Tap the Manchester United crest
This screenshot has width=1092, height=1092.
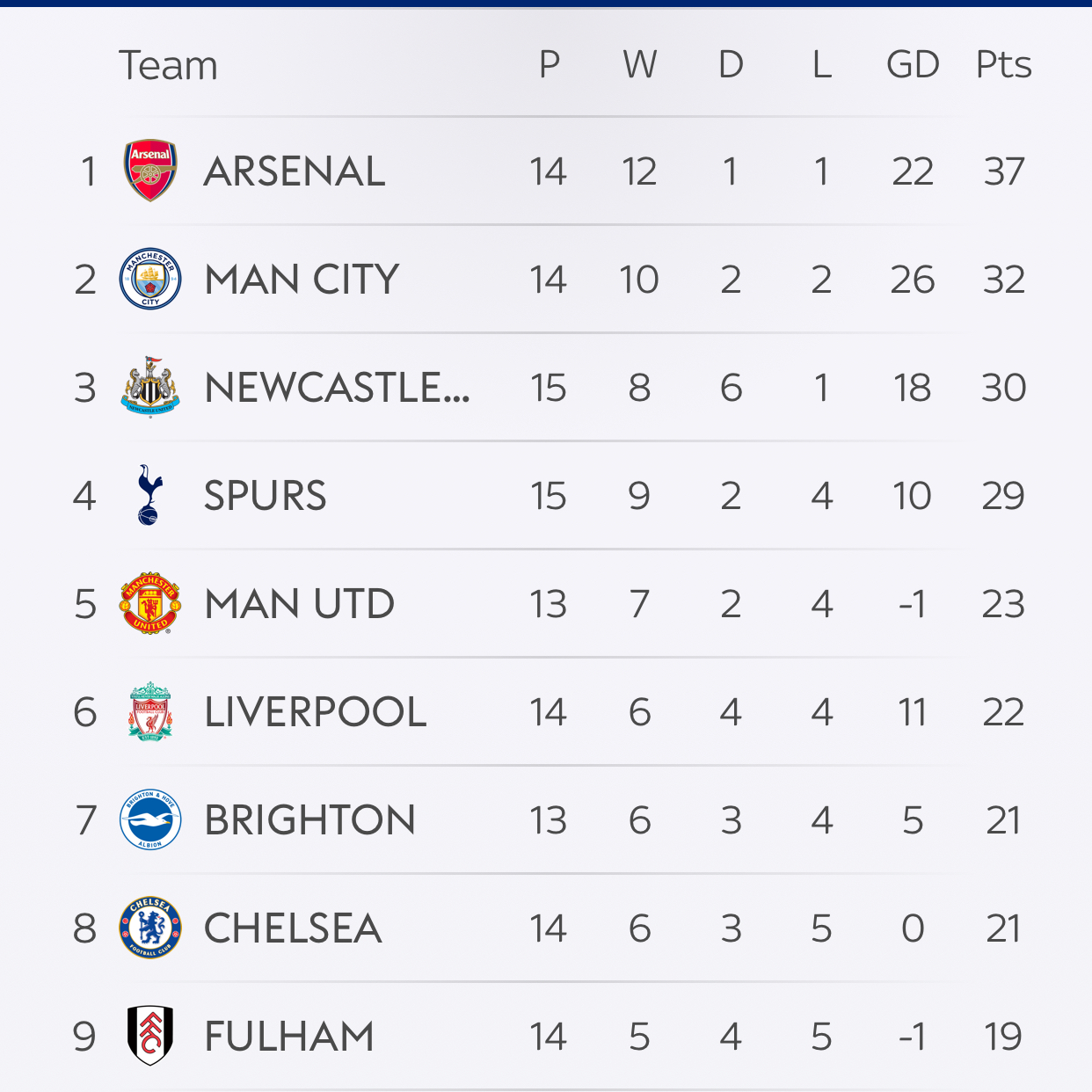pos(150,603)
